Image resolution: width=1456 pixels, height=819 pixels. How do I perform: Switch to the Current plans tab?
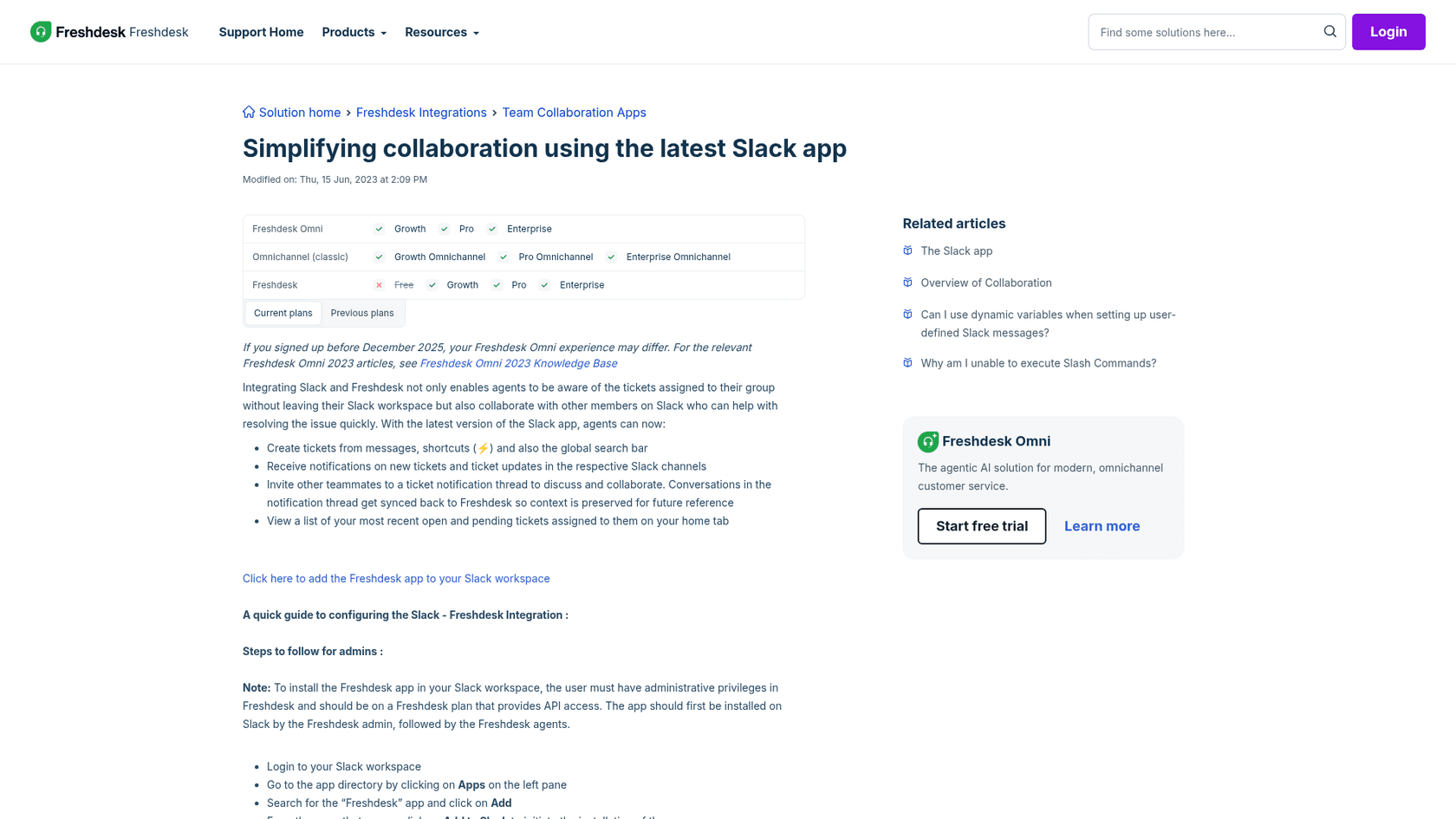click(x=283, y=313)
